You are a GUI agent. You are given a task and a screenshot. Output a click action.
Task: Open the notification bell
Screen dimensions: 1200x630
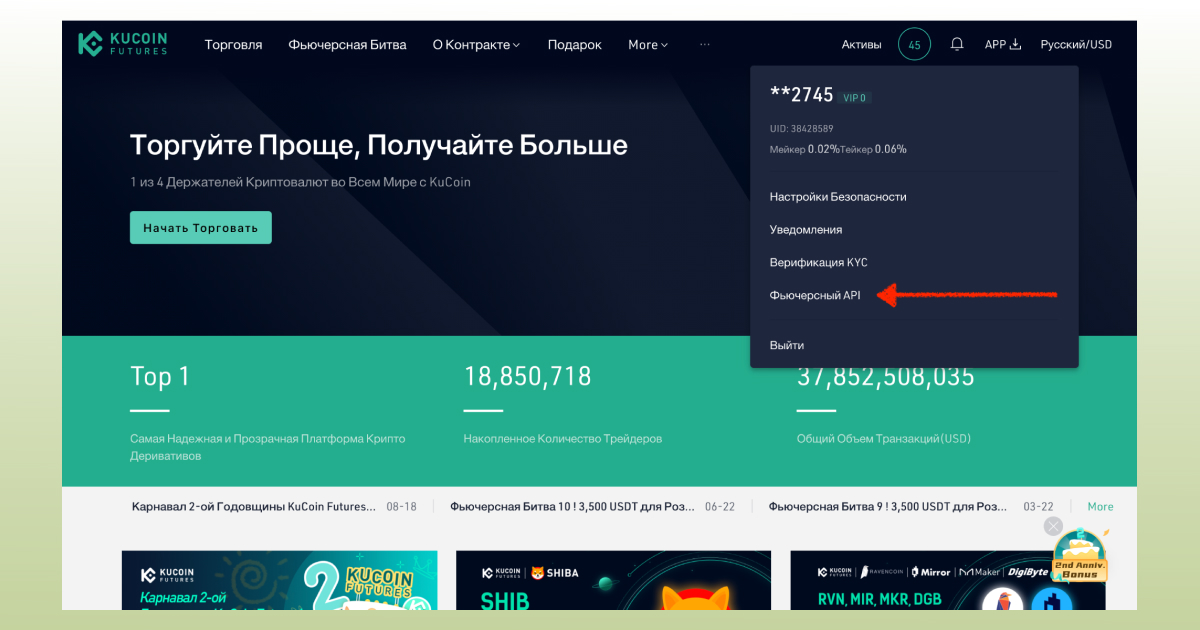957,43
